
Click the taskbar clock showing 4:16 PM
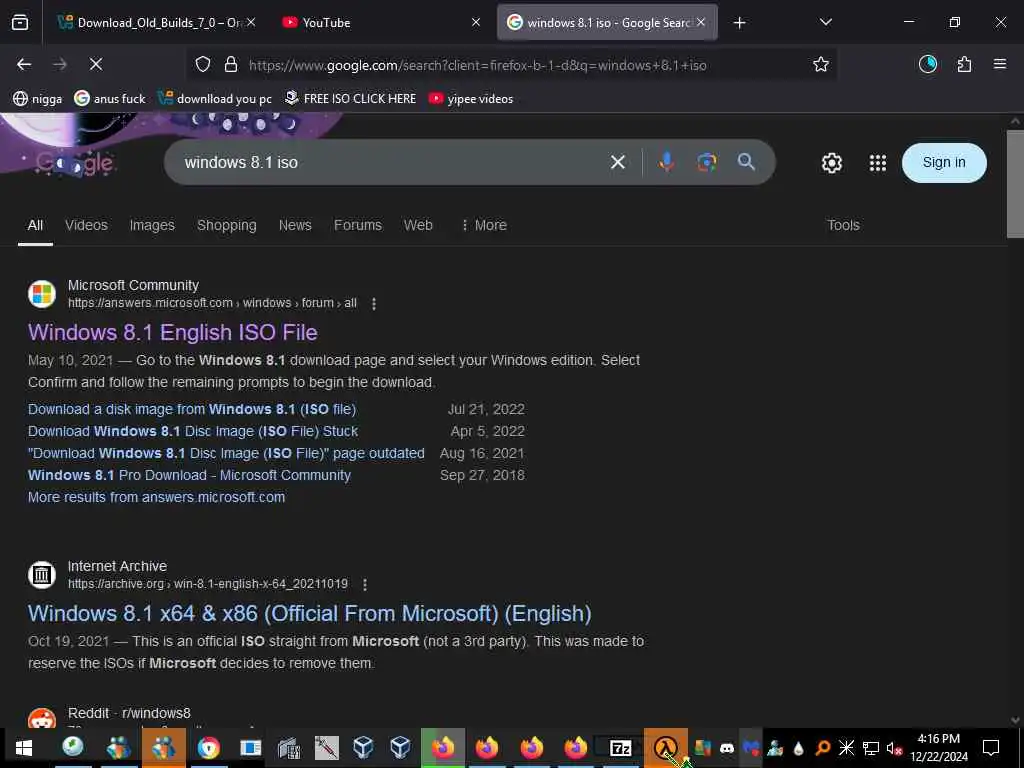938,748
